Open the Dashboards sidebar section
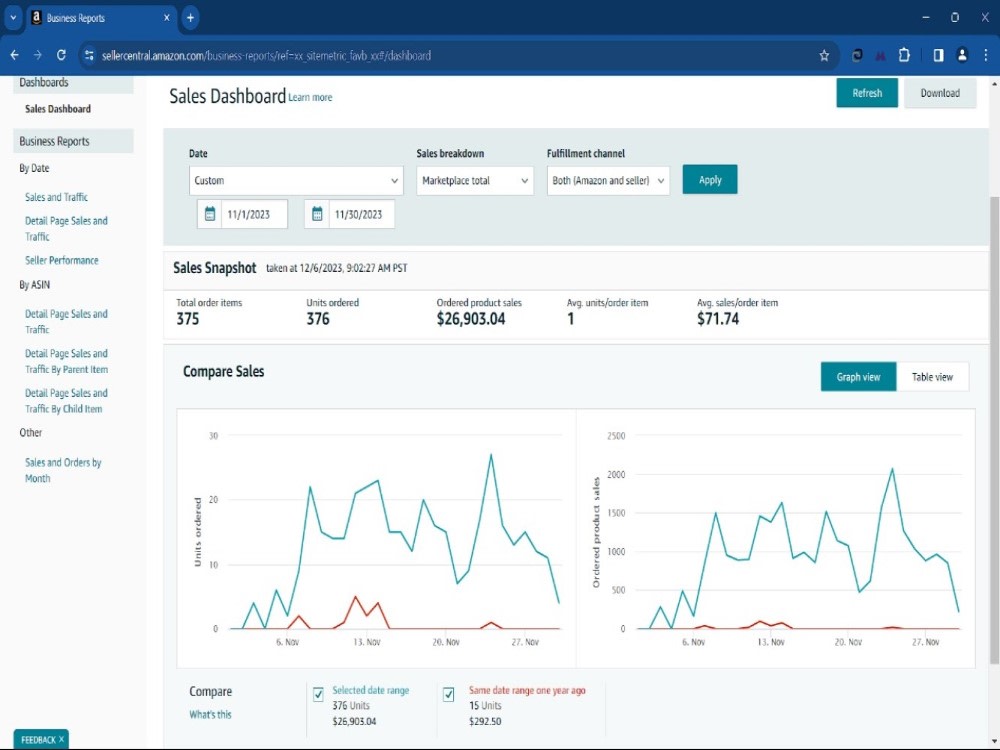The width and height of the screenshot is (1000, 750). click(73, 83)
